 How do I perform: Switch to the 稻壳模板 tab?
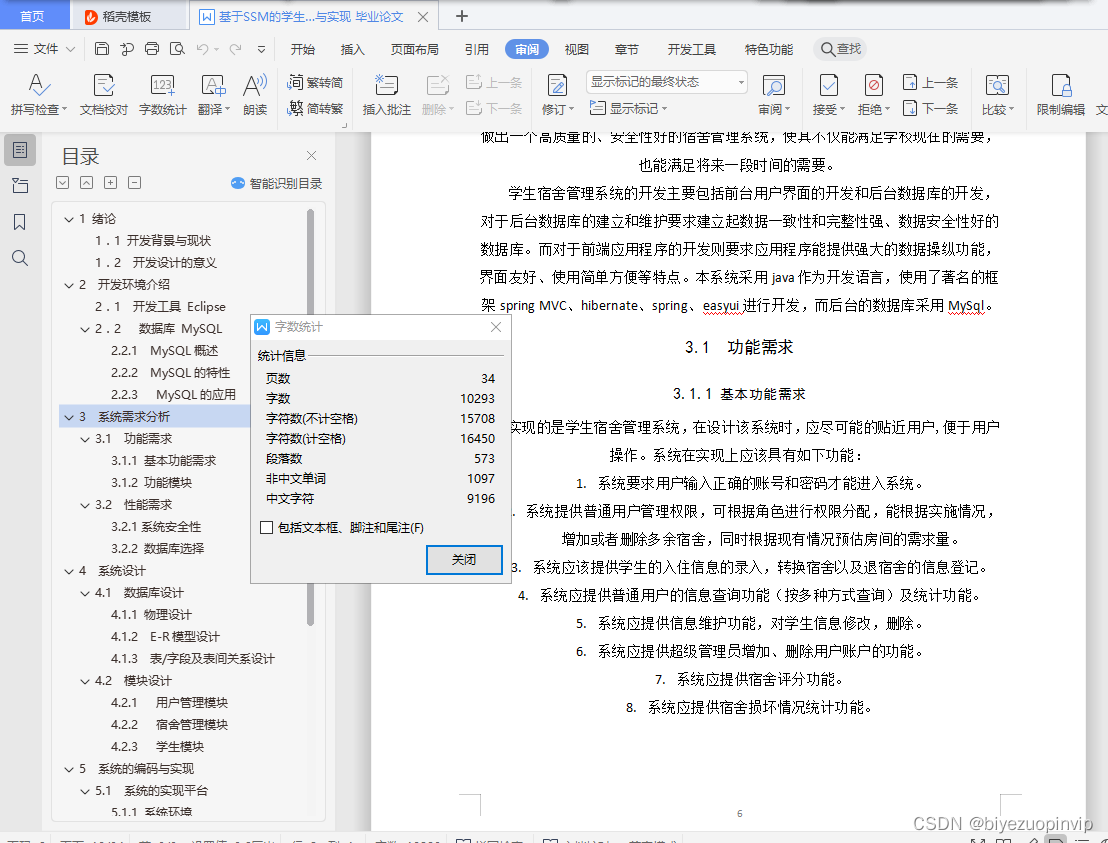(125, 16)
